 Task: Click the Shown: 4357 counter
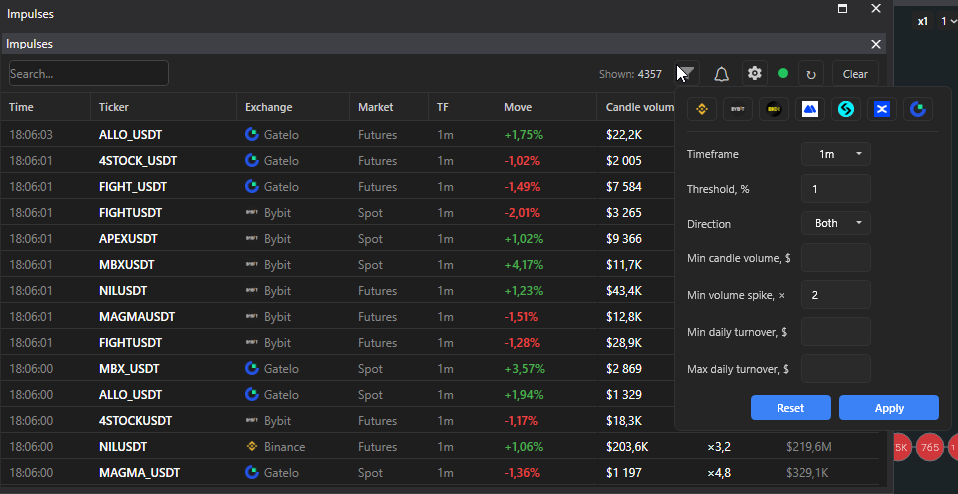click(630, 74)
